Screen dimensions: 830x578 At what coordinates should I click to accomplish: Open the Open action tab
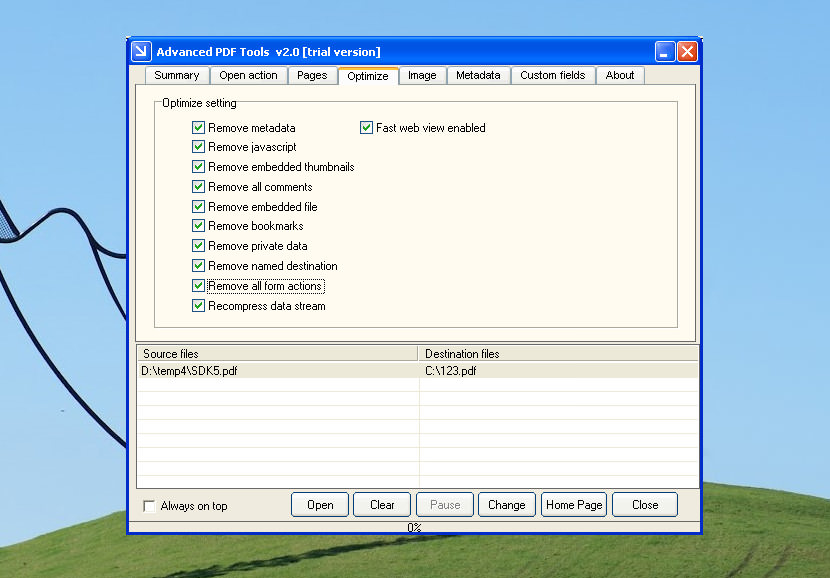(x=248, y=75)
